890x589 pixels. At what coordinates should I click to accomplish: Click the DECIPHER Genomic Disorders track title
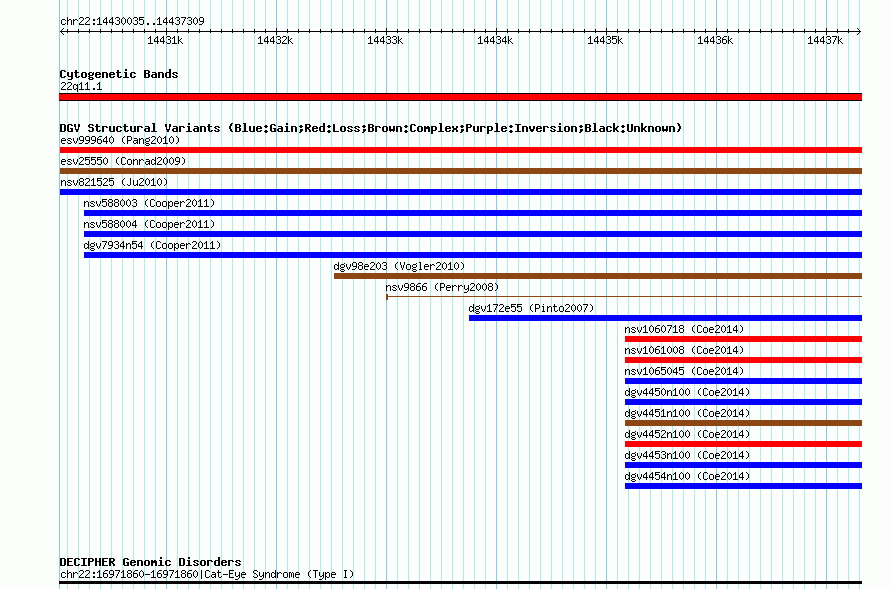click(150, 562)
